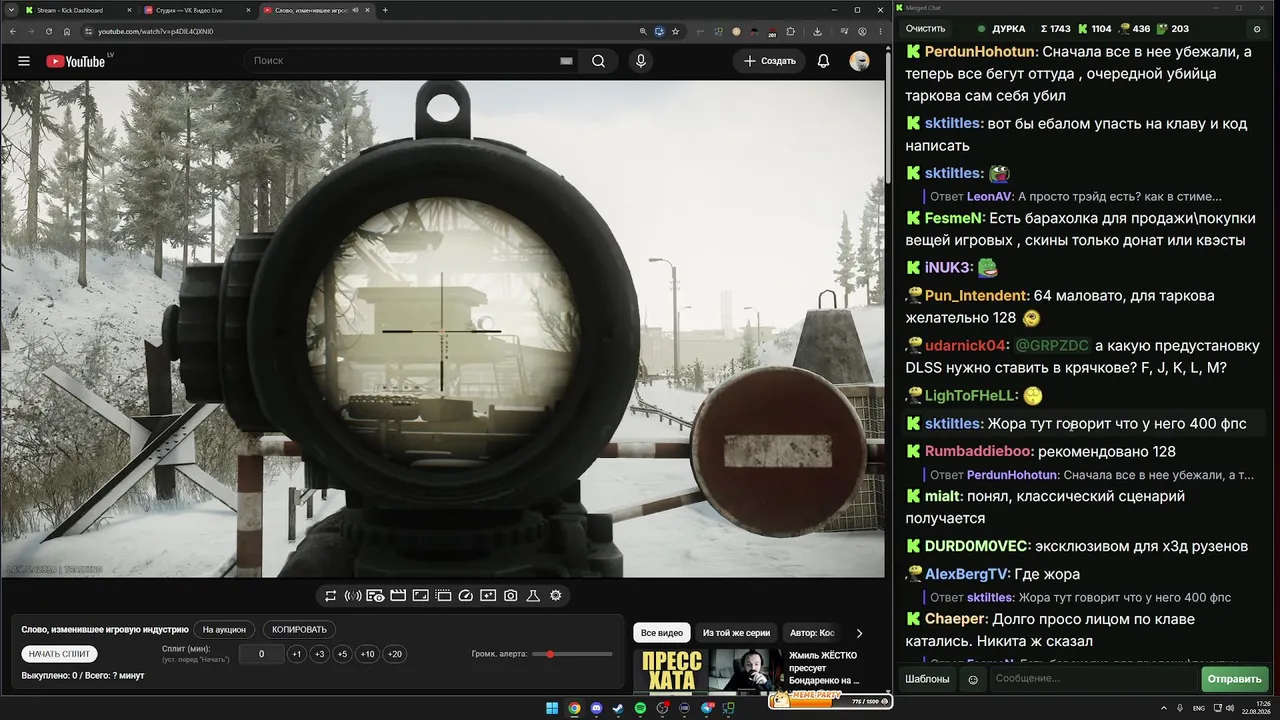Open Steam from the taskbar
This screenshot has height=720, width=1280.
(618, 708)
